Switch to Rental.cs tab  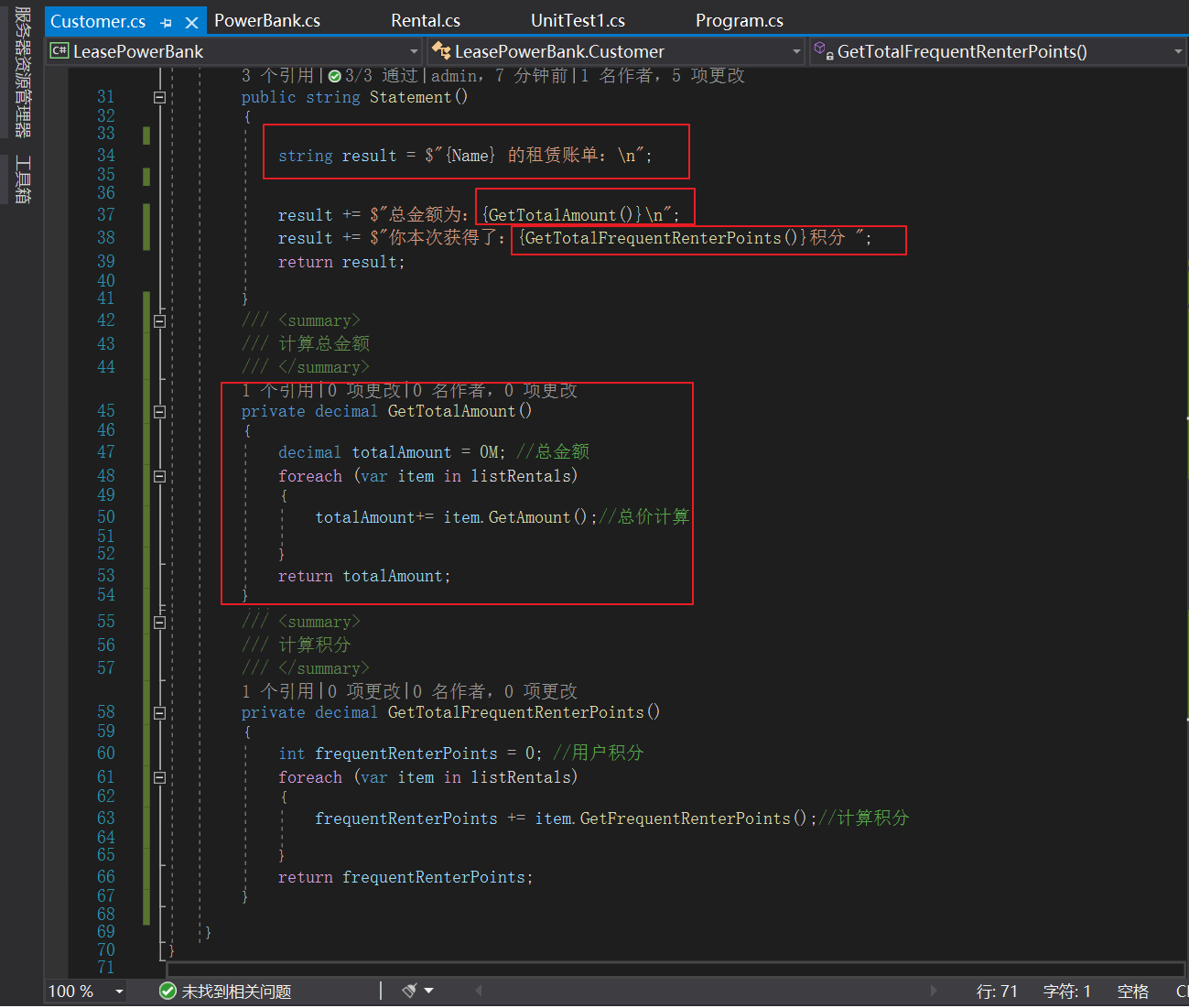(x=426, y=20)
